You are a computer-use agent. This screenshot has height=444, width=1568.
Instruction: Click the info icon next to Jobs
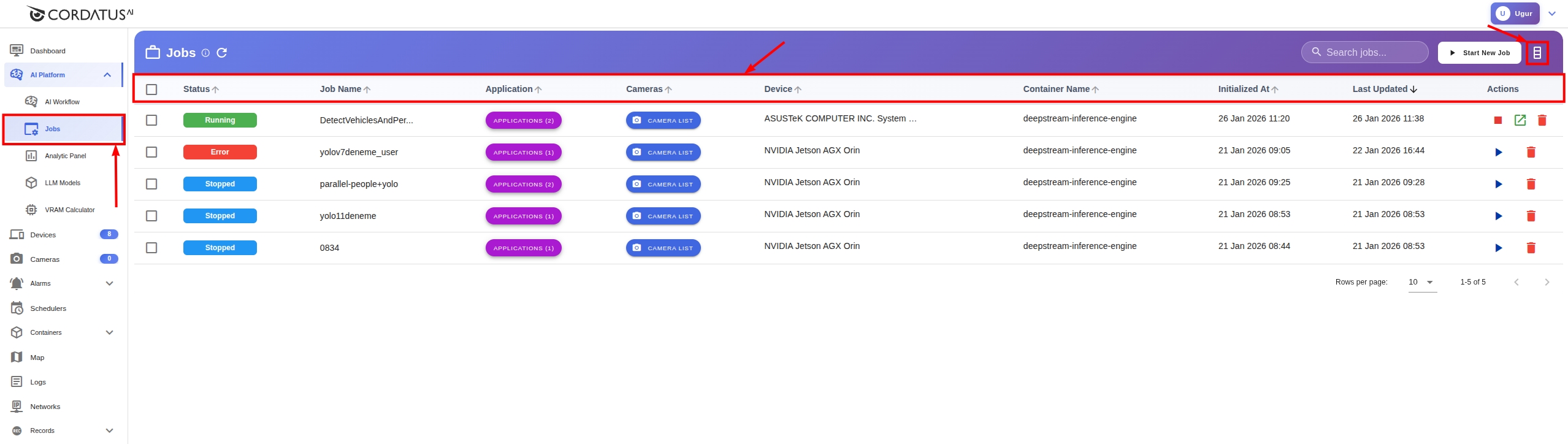point(205,53)
